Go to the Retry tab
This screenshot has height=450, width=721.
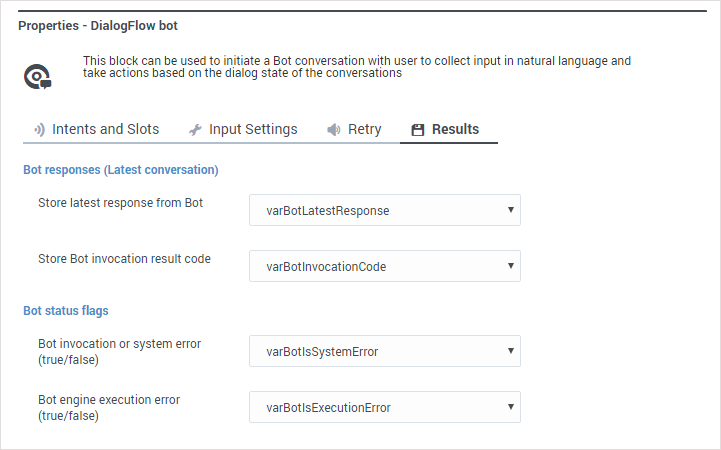tap(364, 129)
